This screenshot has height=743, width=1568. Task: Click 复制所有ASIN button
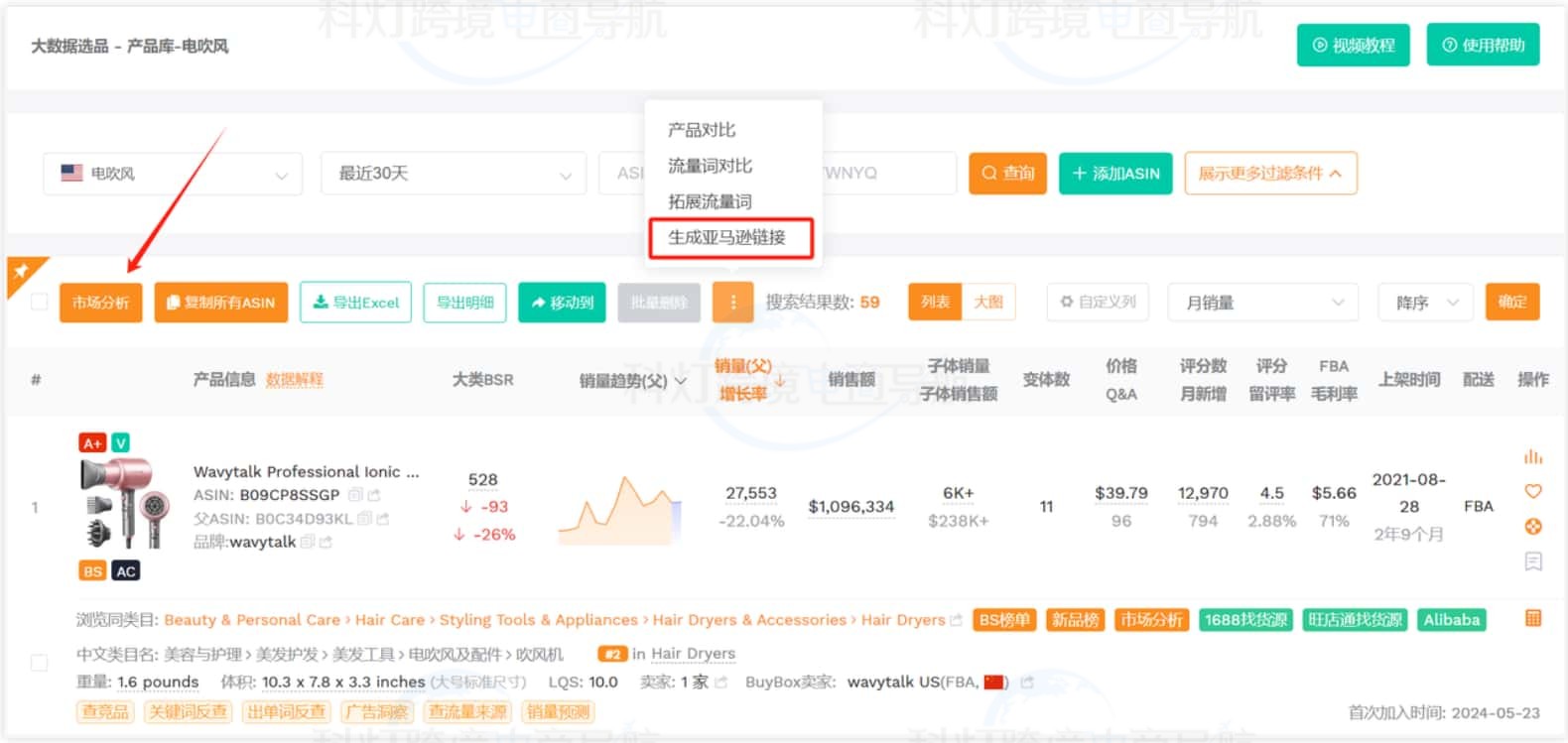click(x=221, y=303)
